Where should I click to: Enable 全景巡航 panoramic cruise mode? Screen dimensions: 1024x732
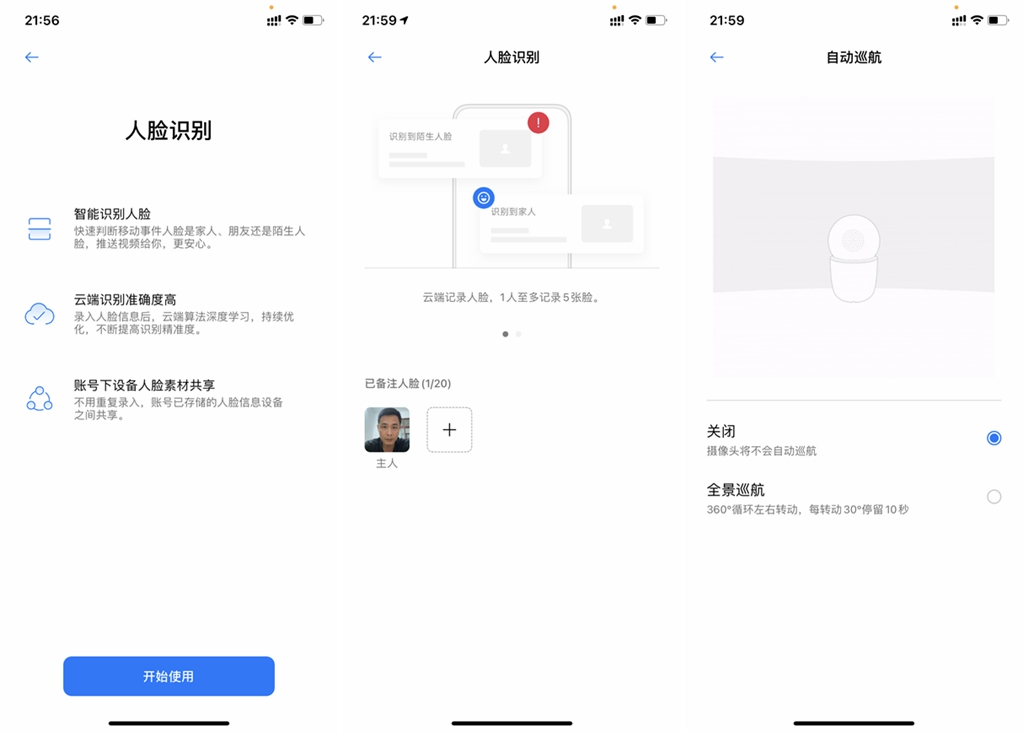click(993, 496)
